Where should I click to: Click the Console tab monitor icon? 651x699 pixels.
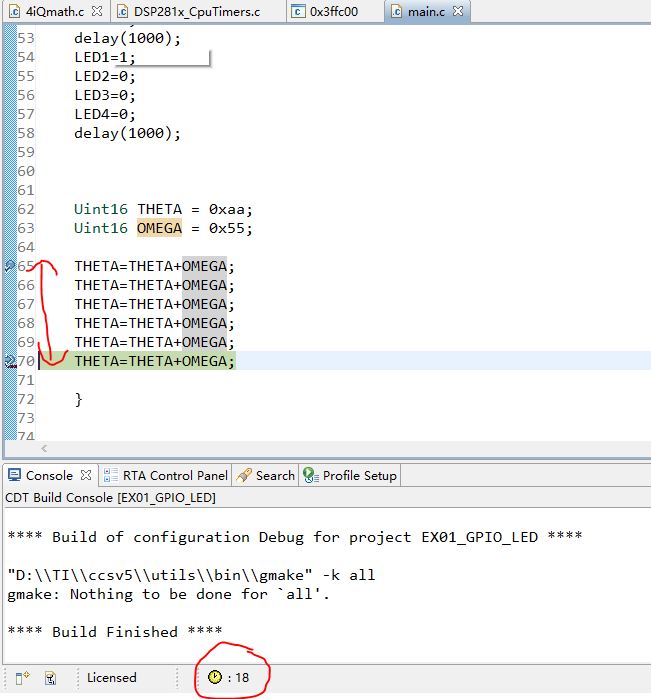pos(15,475)
